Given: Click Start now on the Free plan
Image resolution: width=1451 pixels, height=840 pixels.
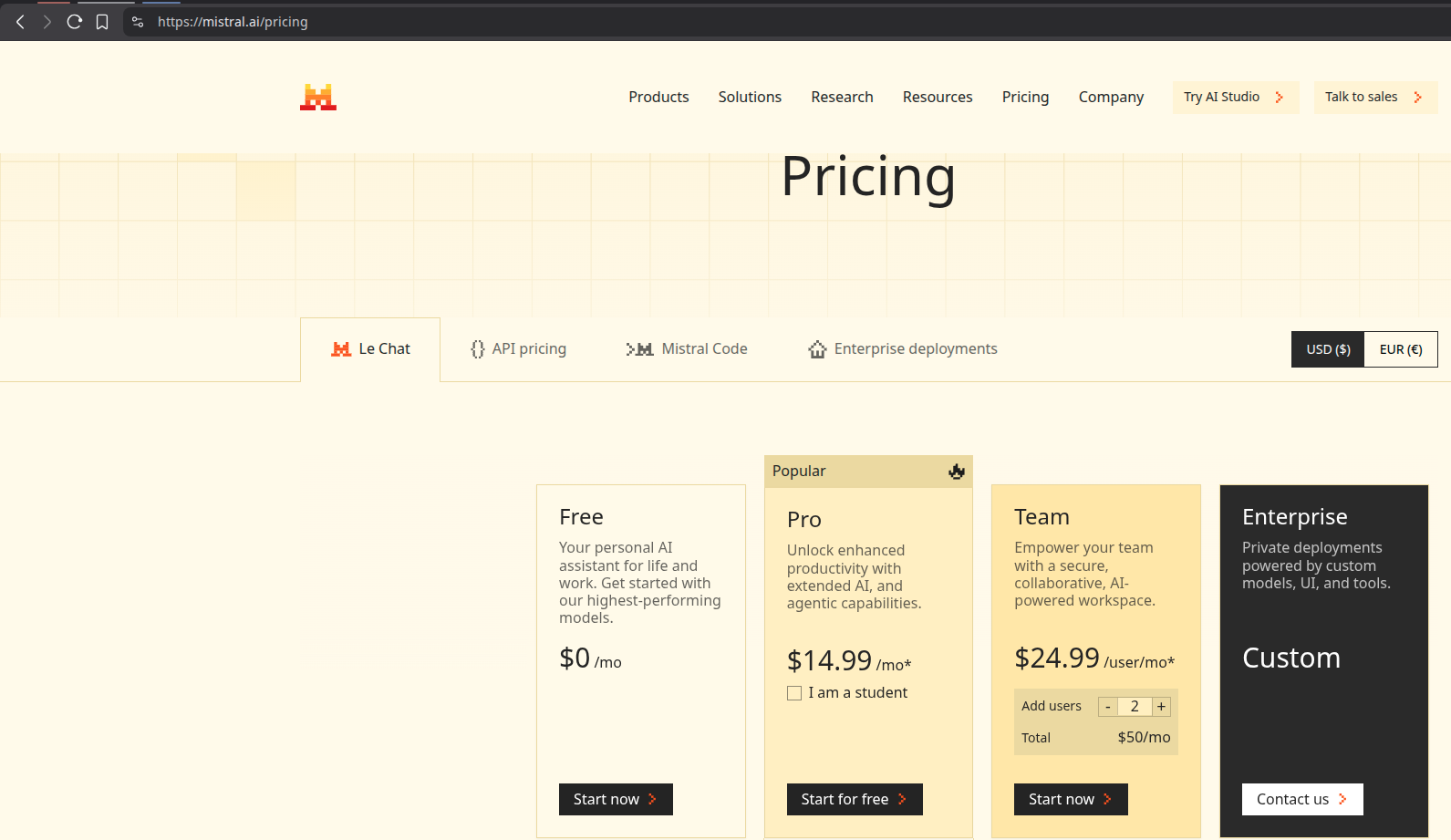Looking at the screenshot, I should tap(616, 799).
